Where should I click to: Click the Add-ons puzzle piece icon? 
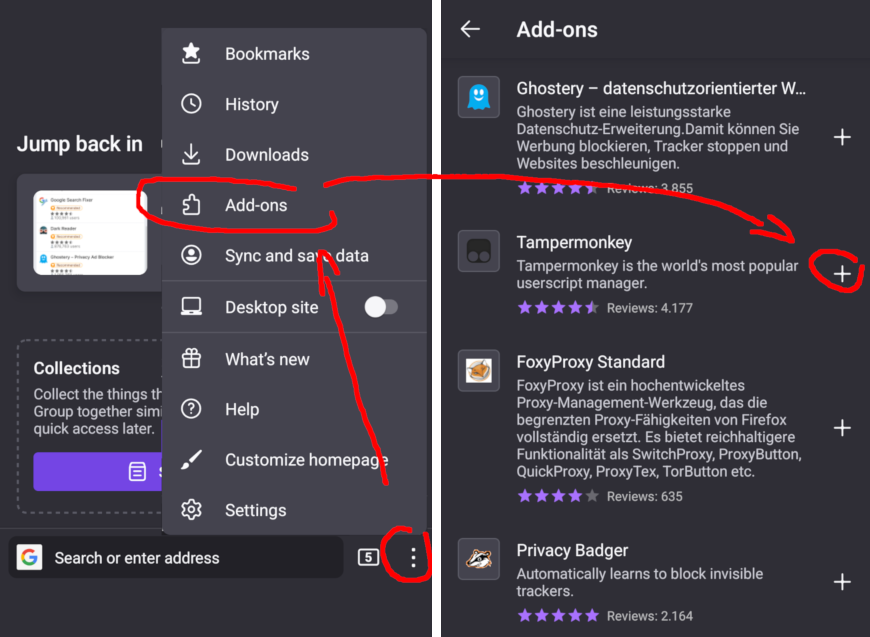(191, 205)
